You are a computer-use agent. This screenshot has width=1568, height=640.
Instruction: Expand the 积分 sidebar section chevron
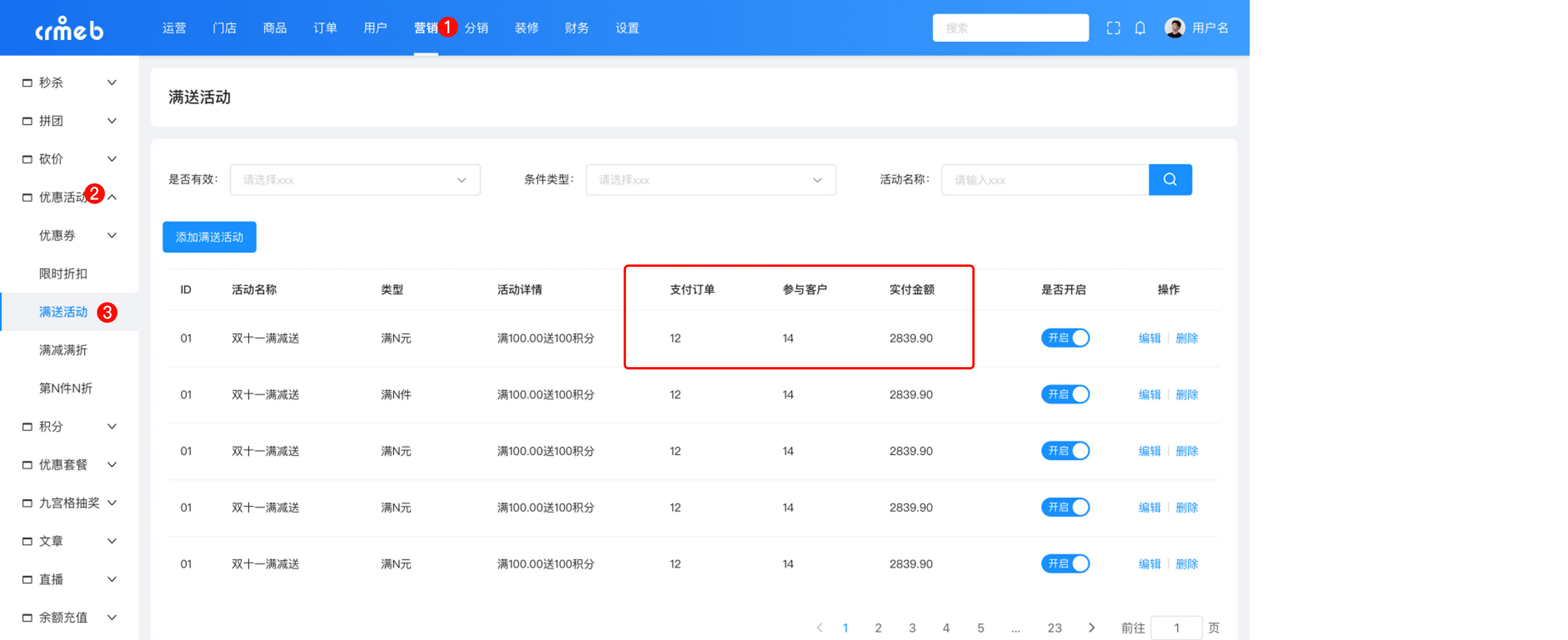pyautogui.click(x=112, y=426)
